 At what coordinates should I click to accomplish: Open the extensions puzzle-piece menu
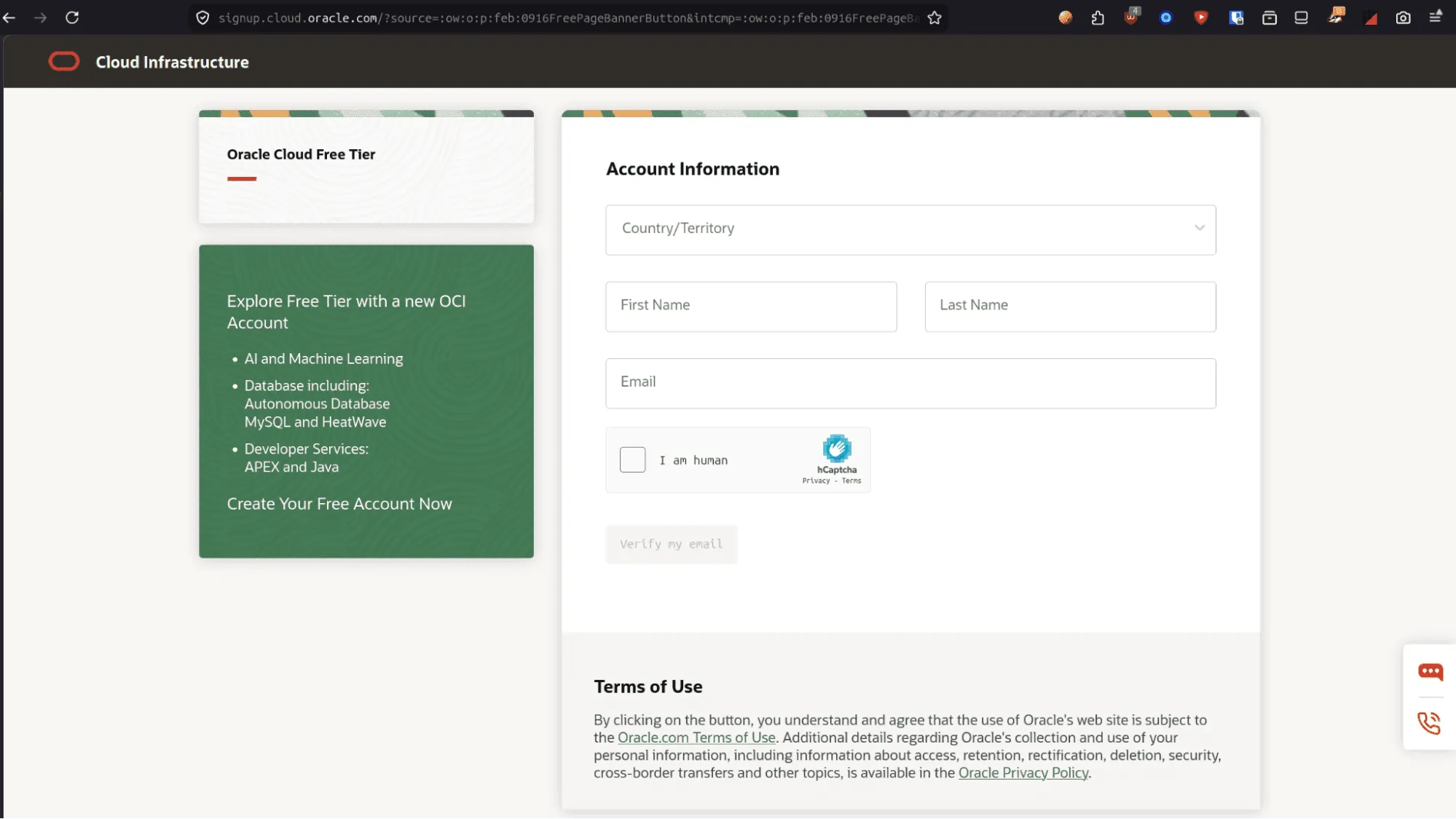pyautogui.click(x=1098, y=17)
